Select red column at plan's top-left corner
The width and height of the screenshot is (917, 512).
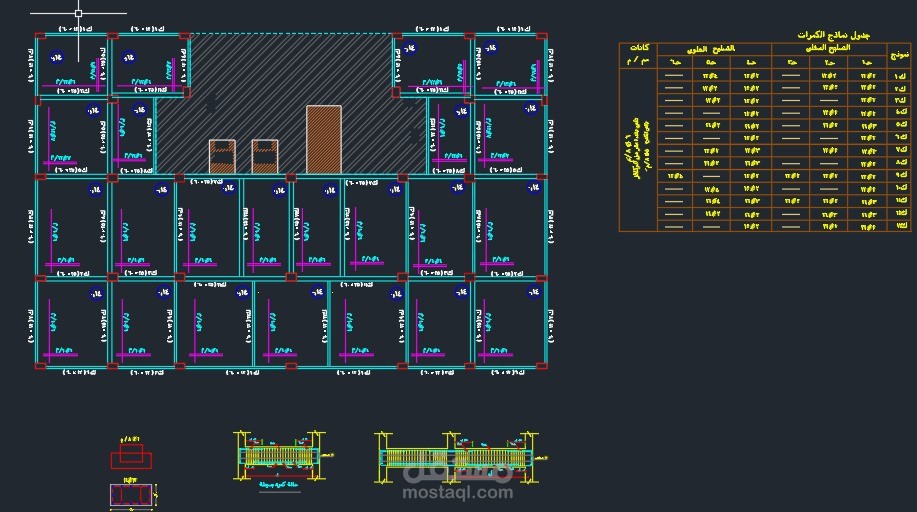pyautogui.click(x=40, y=36)
